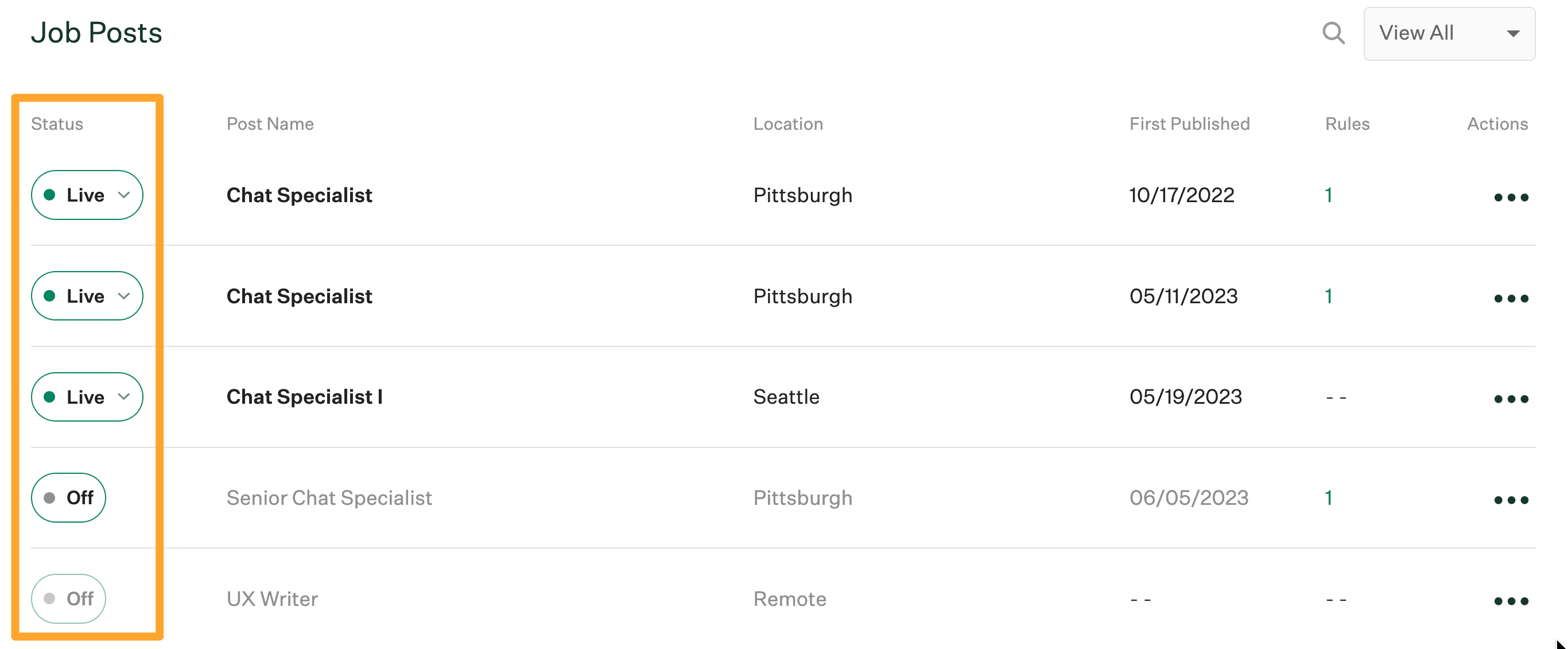Click the Job Posts heading
Image resolution: width=1568 pixels, height=649 pixels.
(97, 32)
